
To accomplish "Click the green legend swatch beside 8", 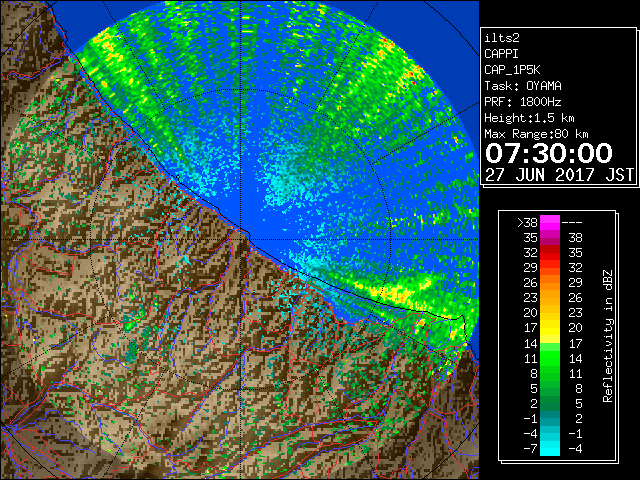I will (550, 373).
